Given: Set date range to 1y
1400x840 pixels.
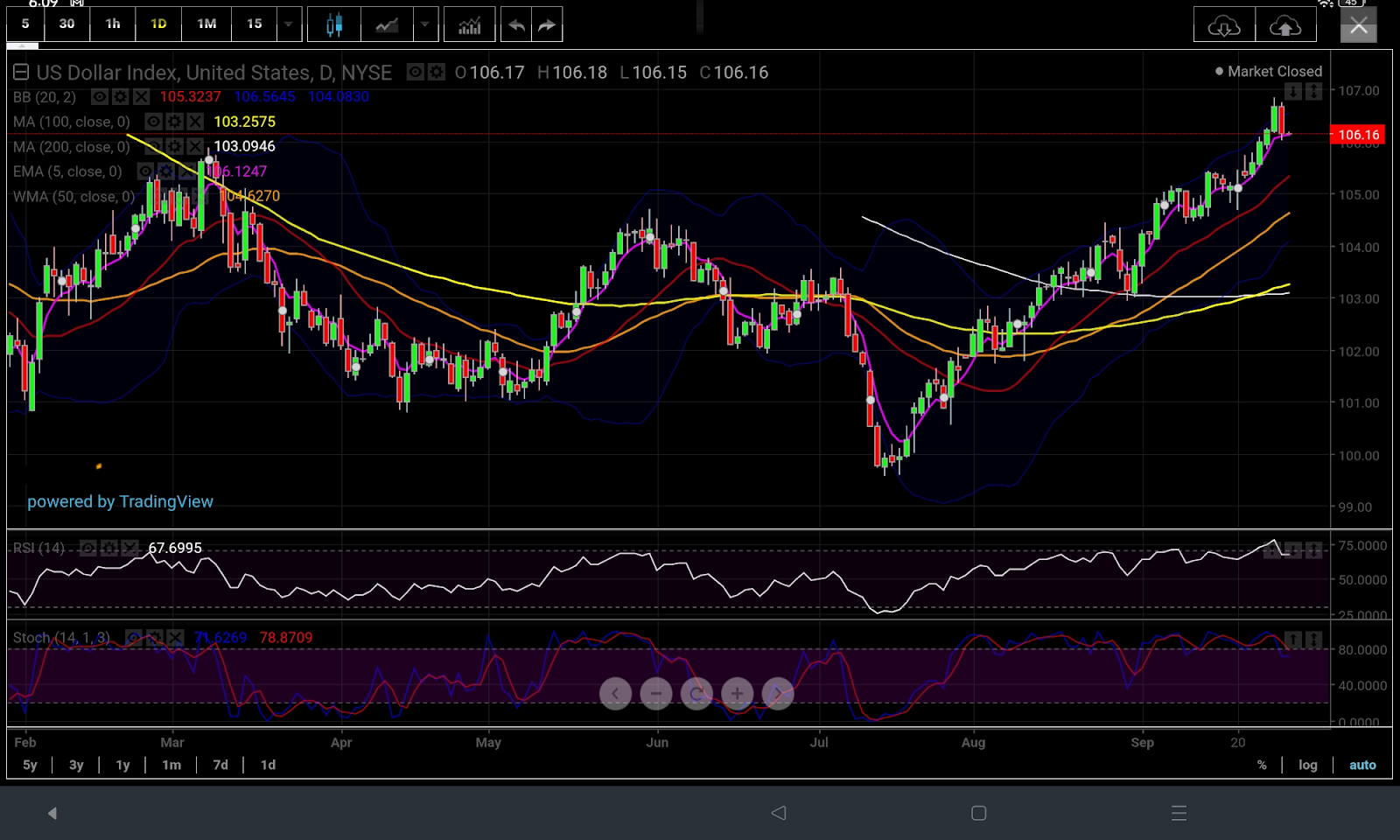Looking at the screenshot, I should click(x=122, y=765).
